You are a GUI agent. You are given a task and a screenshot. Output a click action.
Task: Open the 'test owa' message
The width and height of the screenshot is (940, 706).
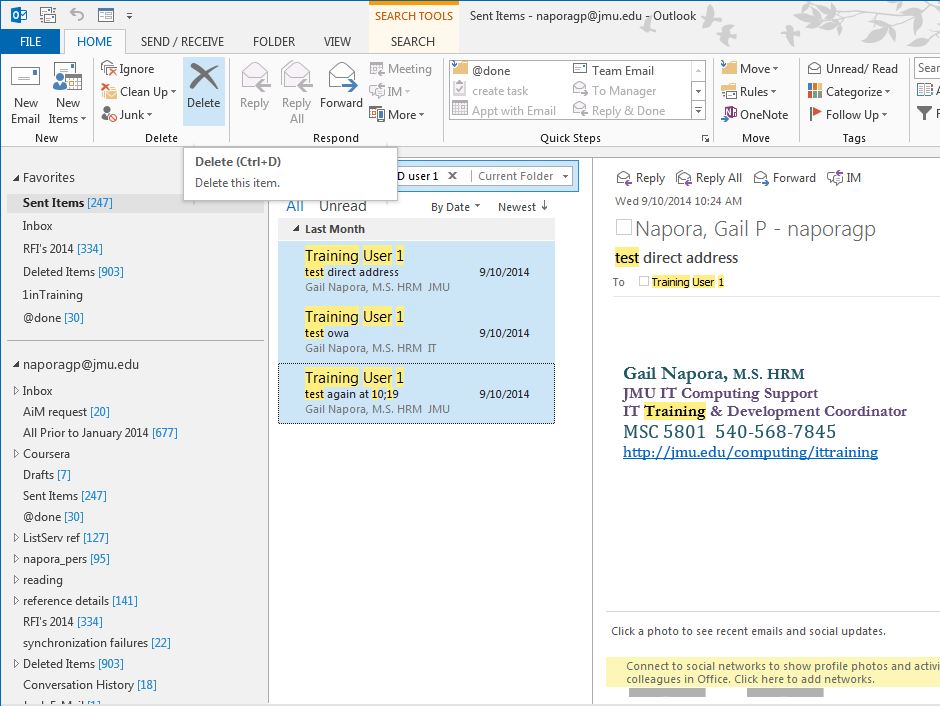(416, 332)
